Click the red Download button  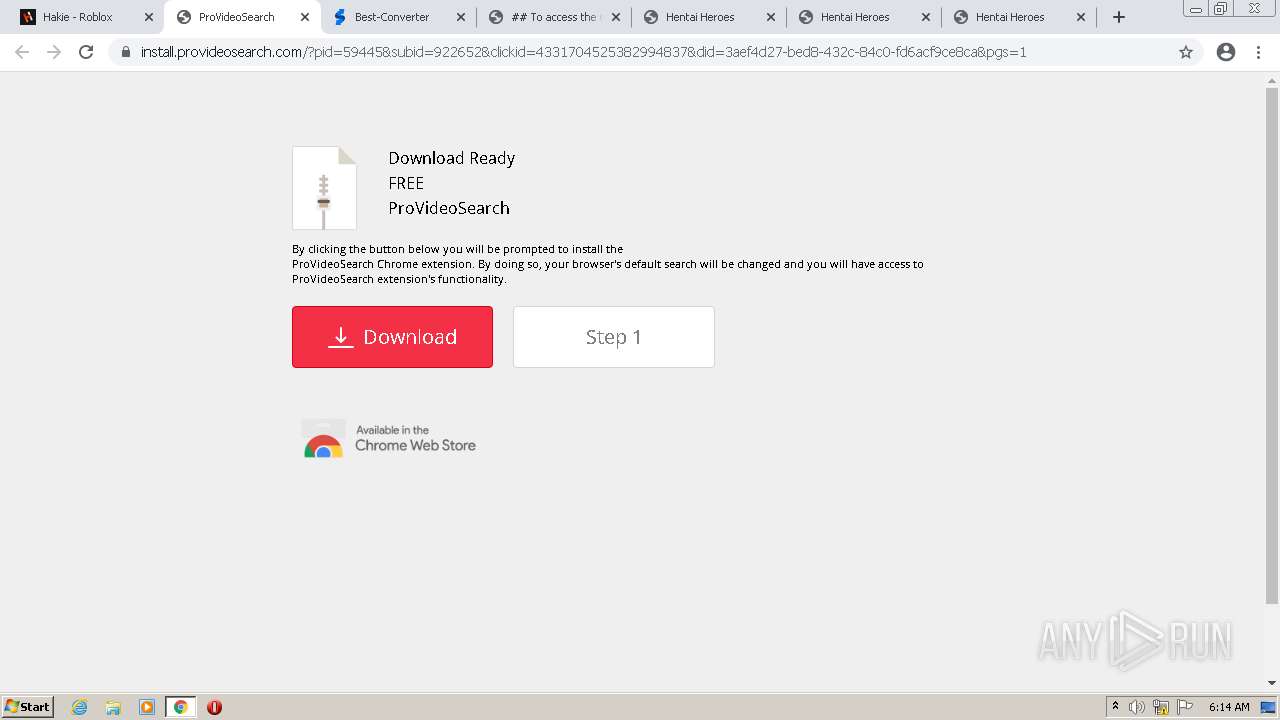[x=392, y=337]
